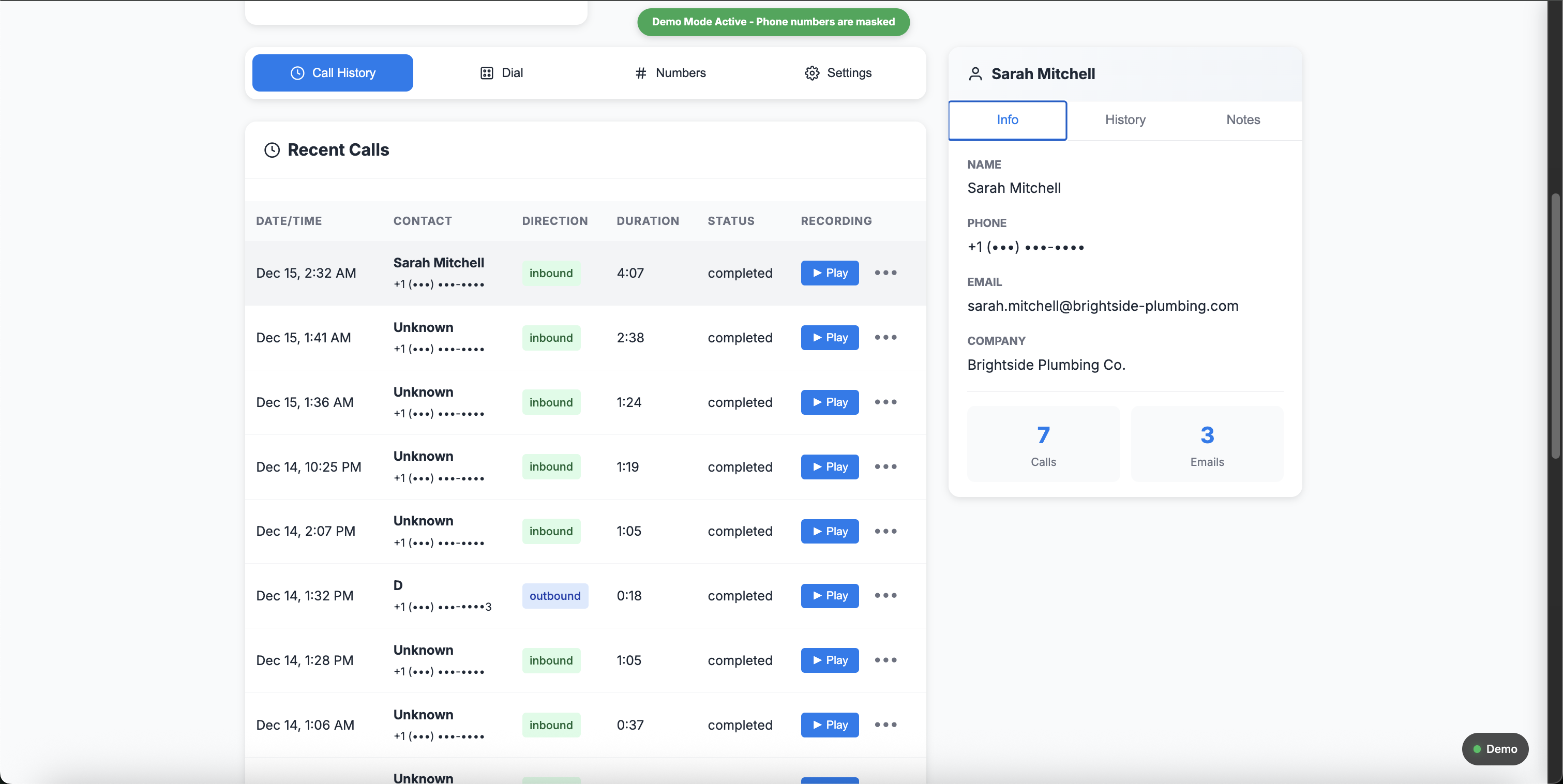This screenshot has width=1563, height=784.
Task: Open the ellipsis menu for the Dec 14 1:06 AM call
Action: tap(885, 725)
